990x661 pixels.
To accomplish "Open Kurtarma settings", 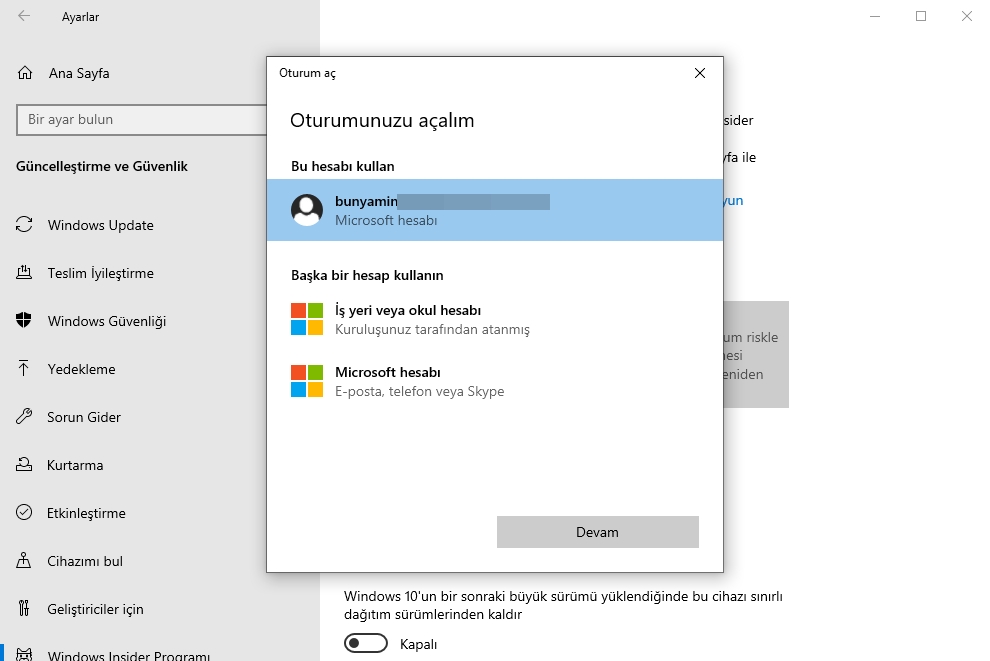I will (79, 465).
